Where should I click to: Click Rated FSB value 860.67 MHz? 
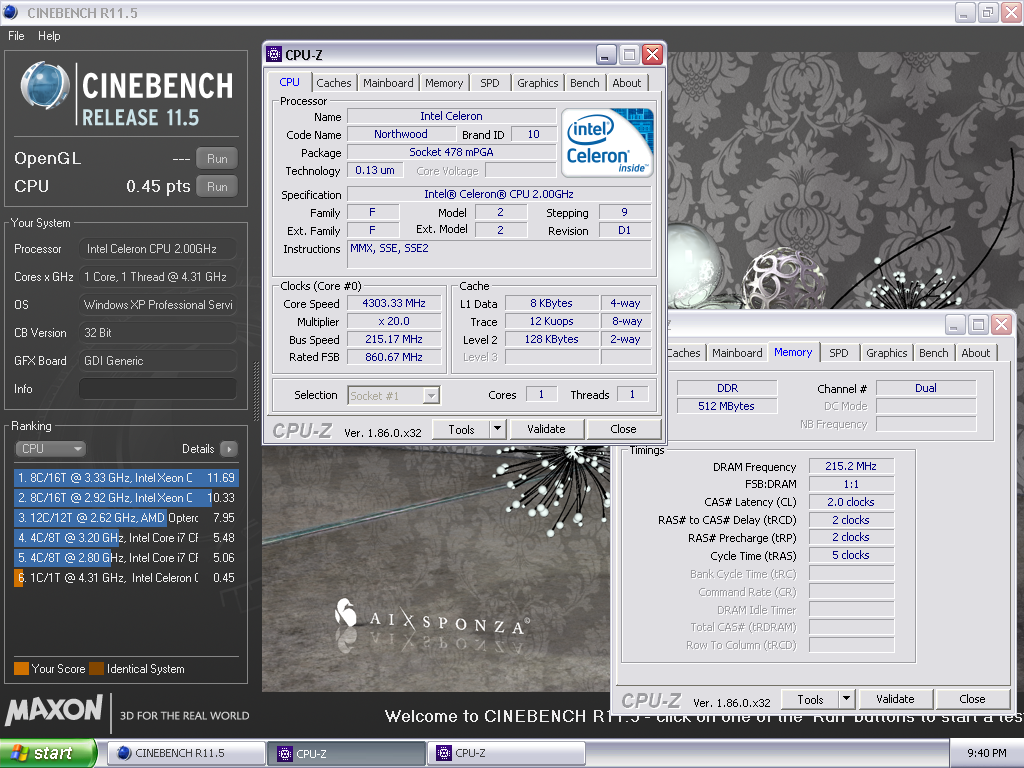394,357
